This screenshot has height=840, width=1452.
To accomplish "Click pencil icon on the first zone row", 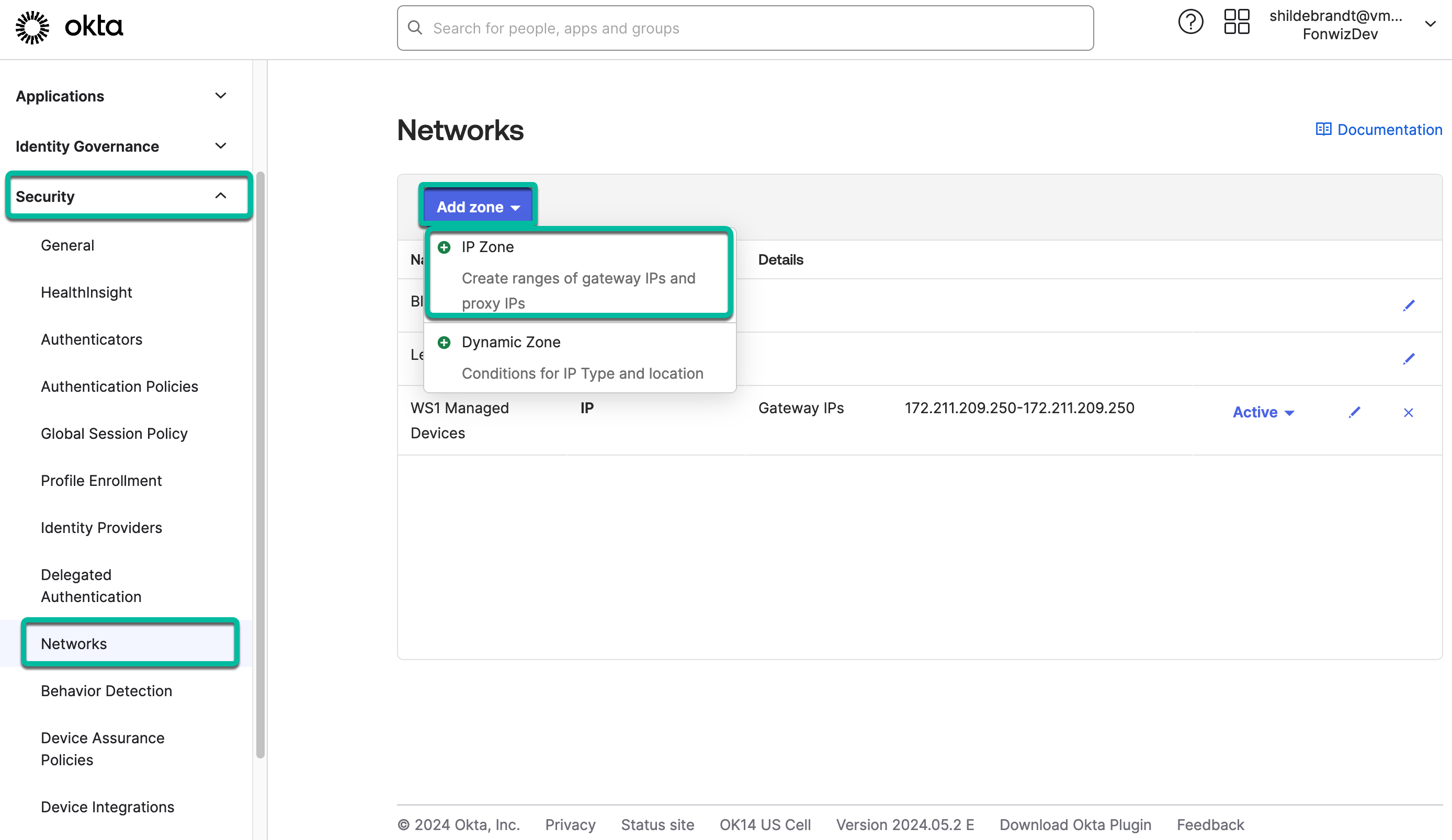I will 1409,305.
